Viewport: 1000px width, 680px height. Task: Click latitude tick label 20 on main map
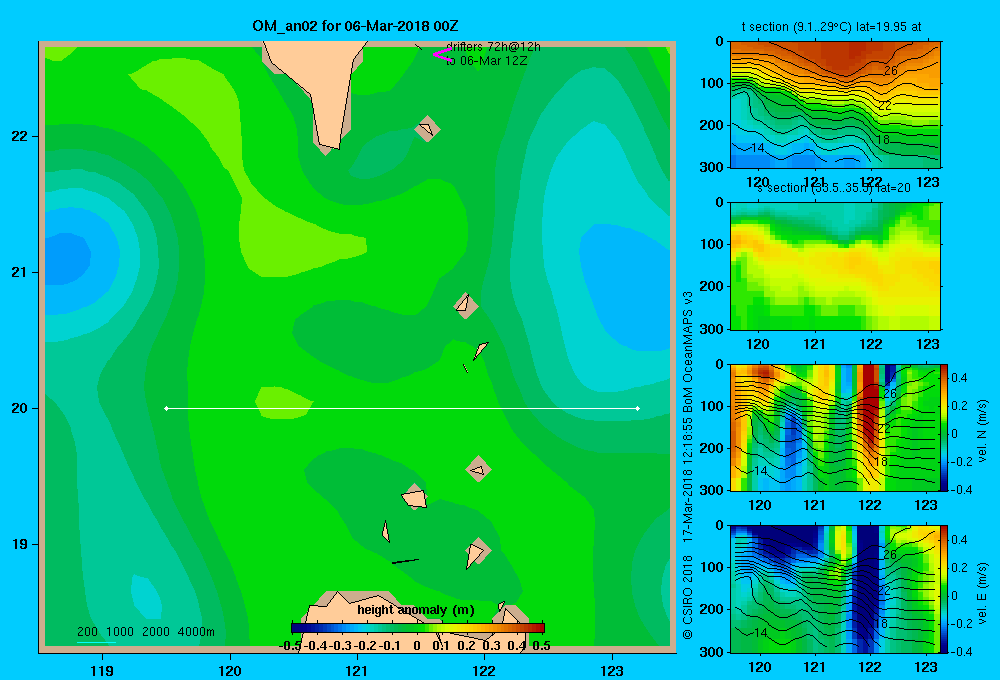click(x=20, y=408)
